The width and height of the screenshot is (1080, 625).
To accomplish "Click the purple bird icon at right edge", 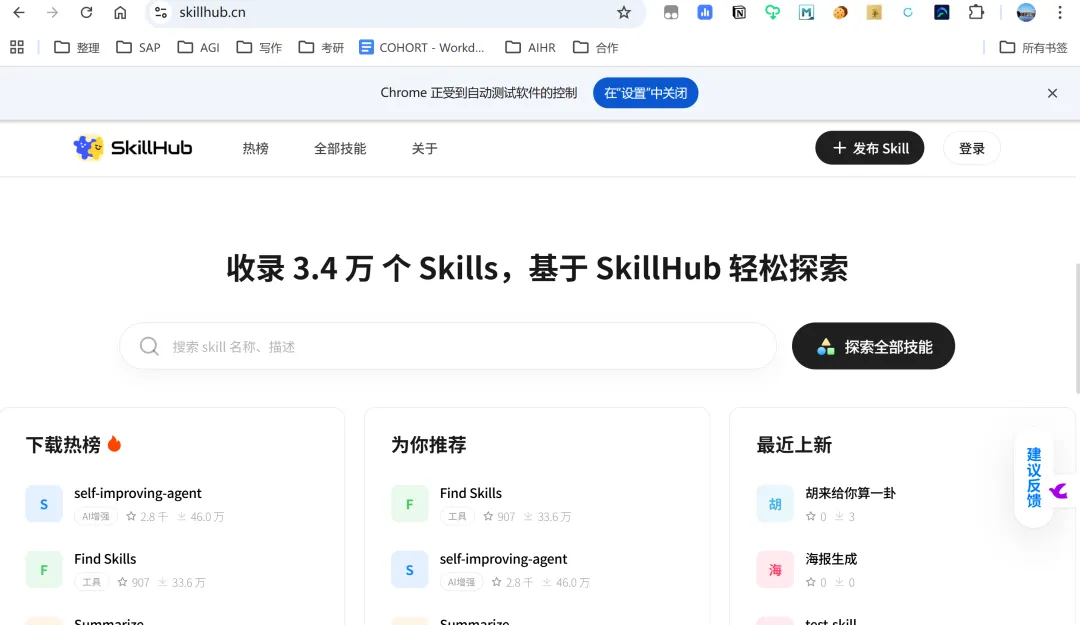I will coord(1059,491).
